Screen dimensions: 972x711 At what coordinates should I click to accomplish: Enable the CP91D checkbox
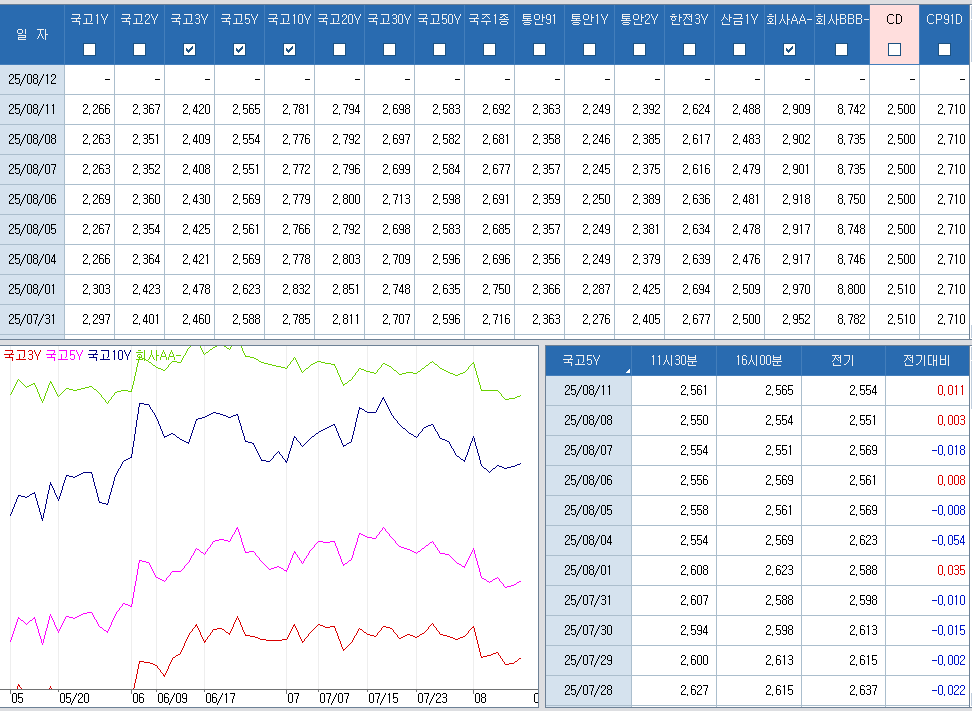pos(945,50)
